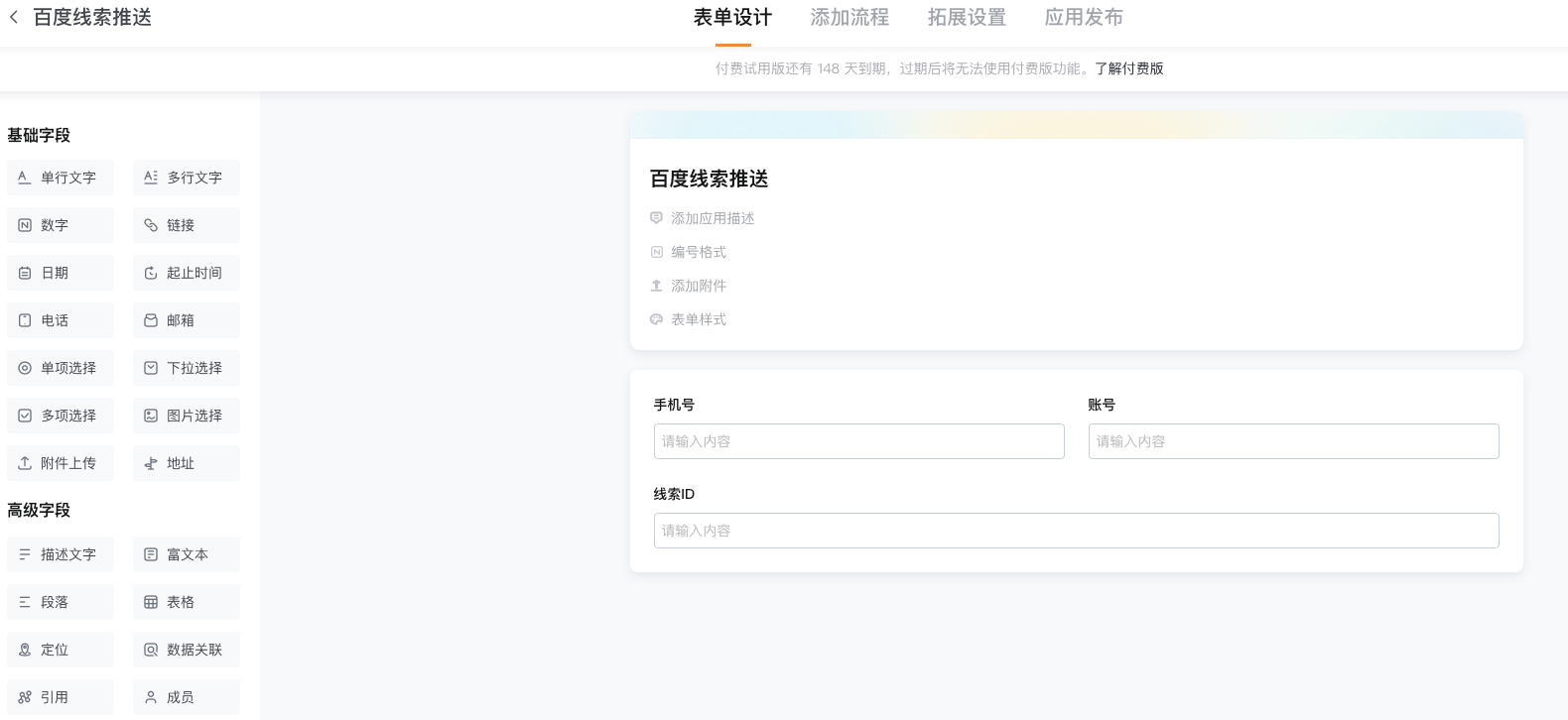
Task: Open the 了解付费版 link
Action: [x=1129, y=68]
